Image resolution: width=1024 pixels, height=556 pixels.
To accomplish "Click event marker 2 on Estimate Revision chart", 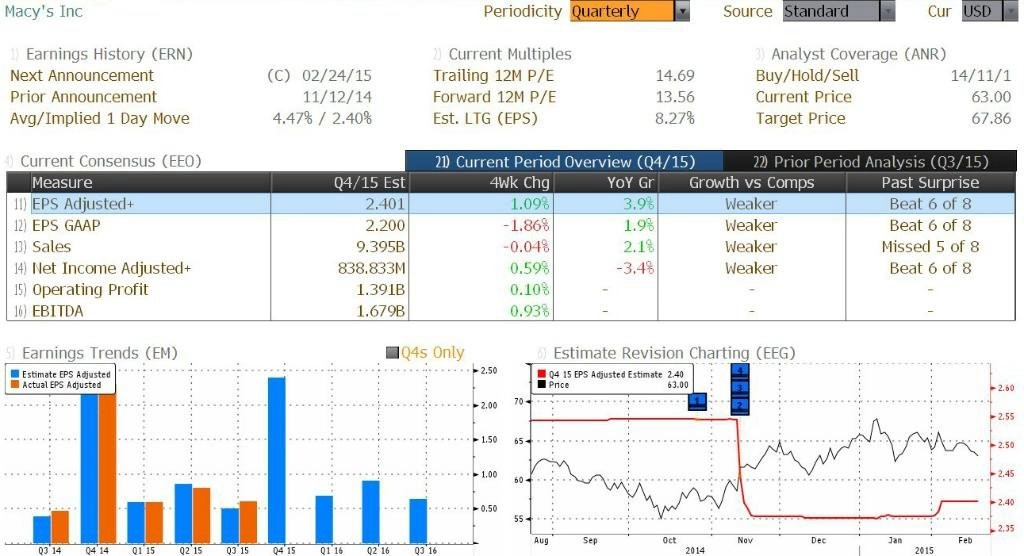I will click(x=739, y=406).
